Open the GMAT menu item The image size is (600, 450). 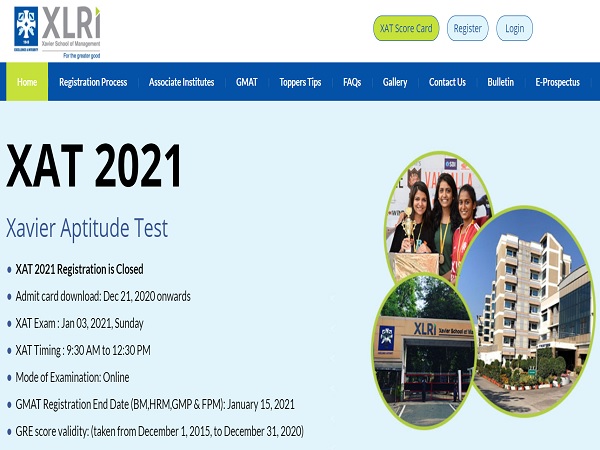(x=247, y=82)
